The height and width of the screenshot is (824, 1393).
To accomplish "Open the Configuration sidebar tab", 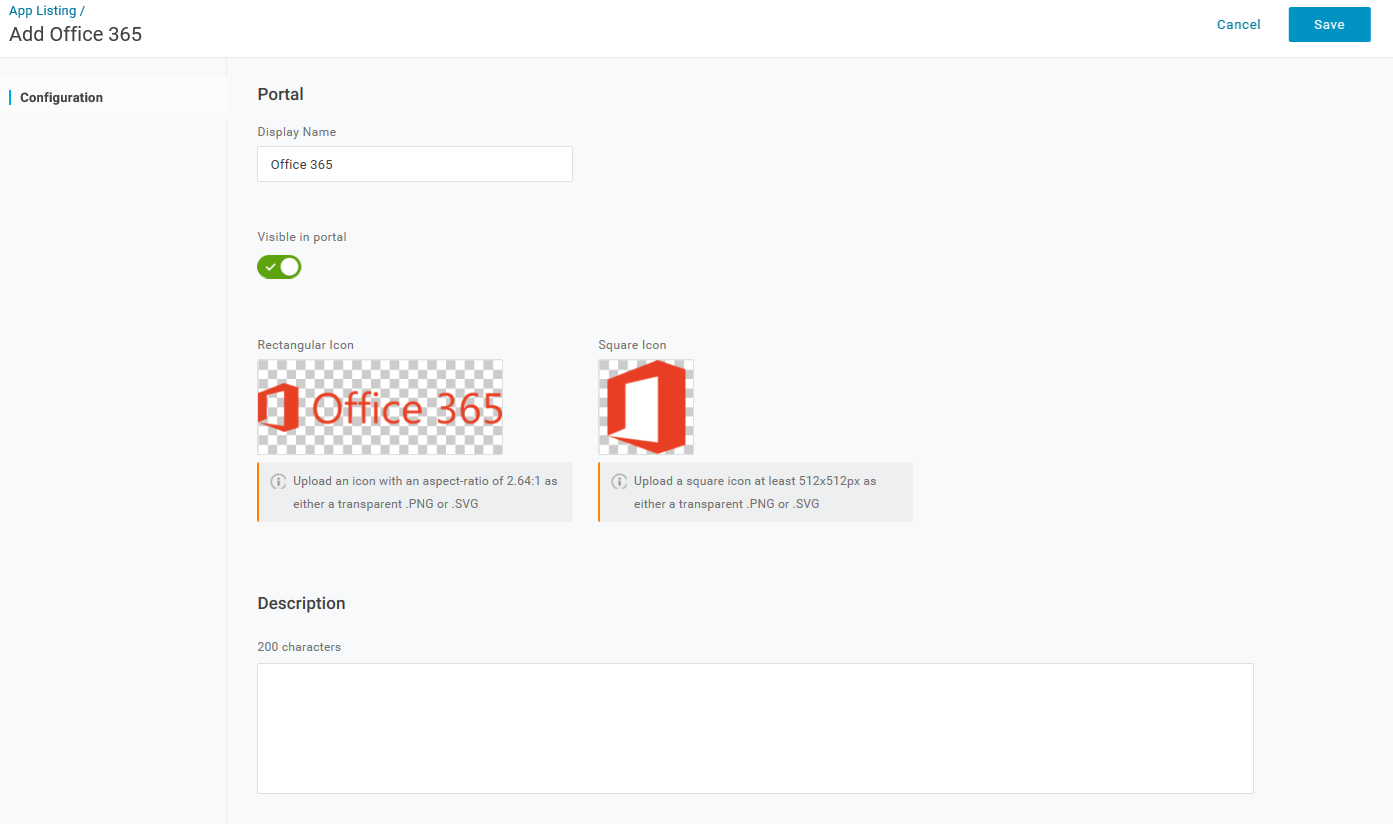I will click(x=113, y=98).
